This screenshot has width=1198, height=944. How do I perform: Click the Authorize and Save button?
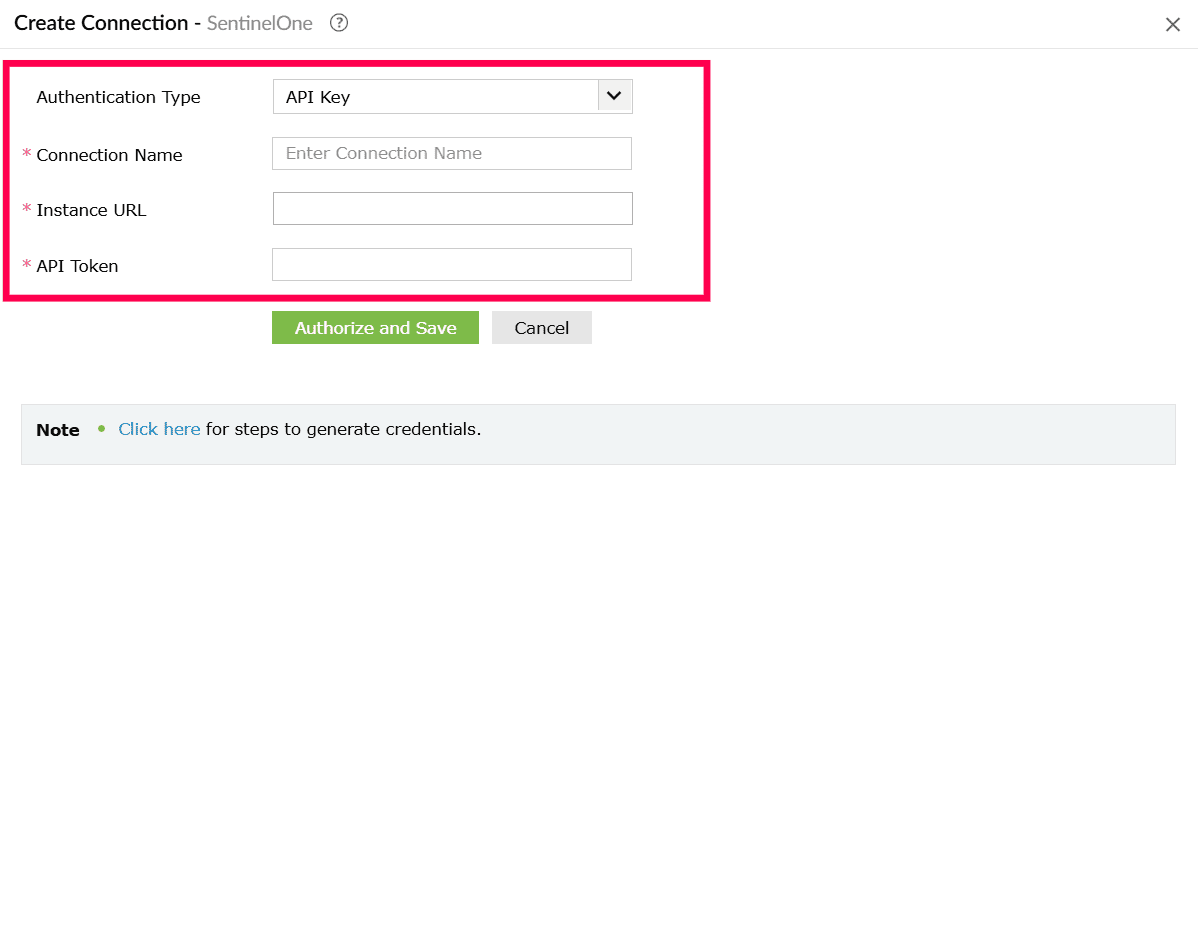pyautogui.click(x=375, y=328)
